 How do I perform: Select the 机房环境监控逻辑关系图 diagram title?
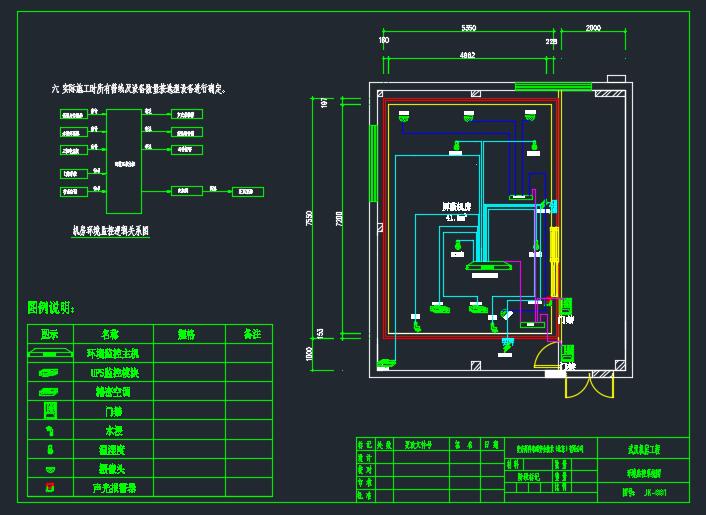click(110, 230)
